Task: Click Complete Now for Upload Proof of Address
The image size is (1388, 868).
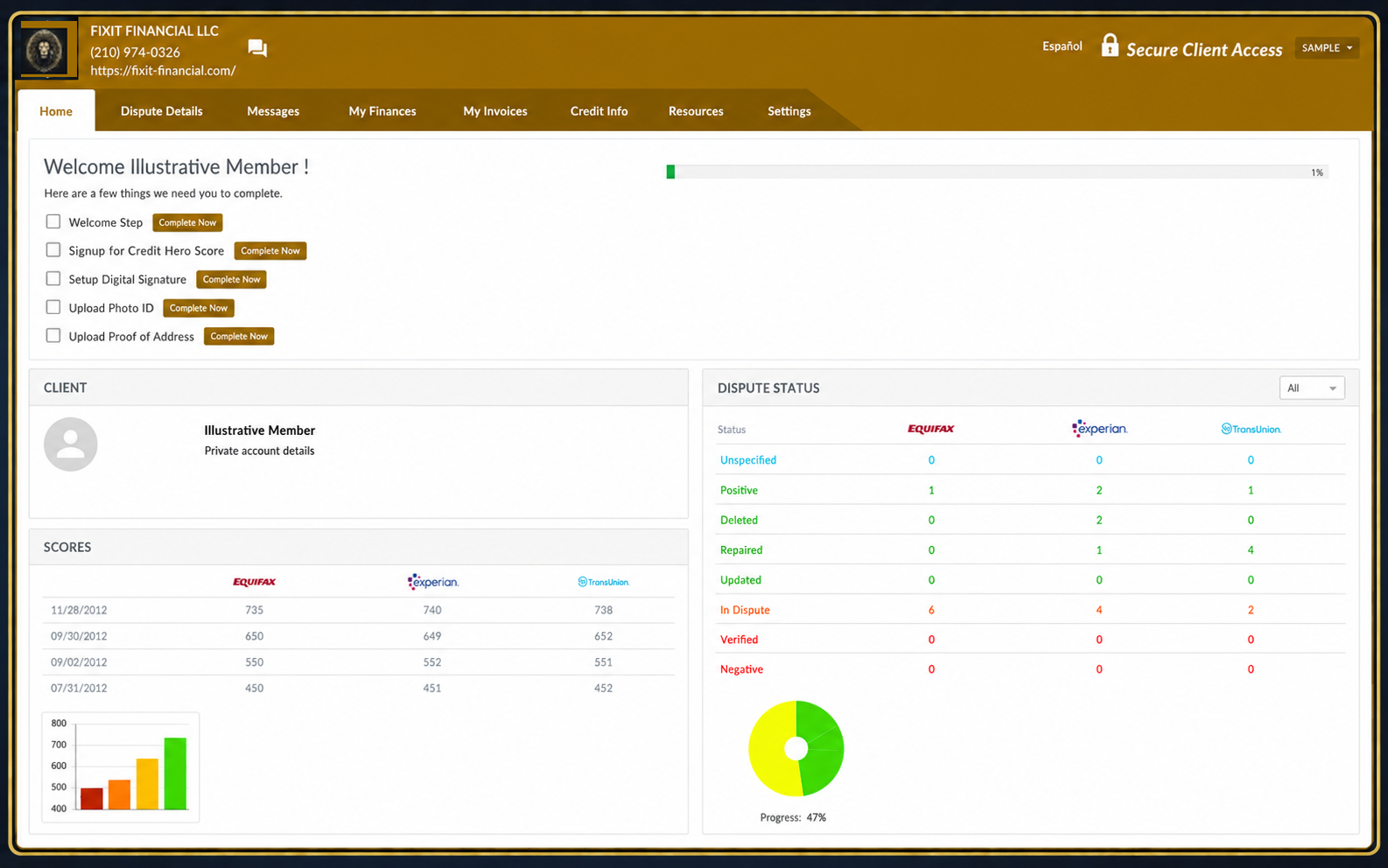Action: coord(239,336)
